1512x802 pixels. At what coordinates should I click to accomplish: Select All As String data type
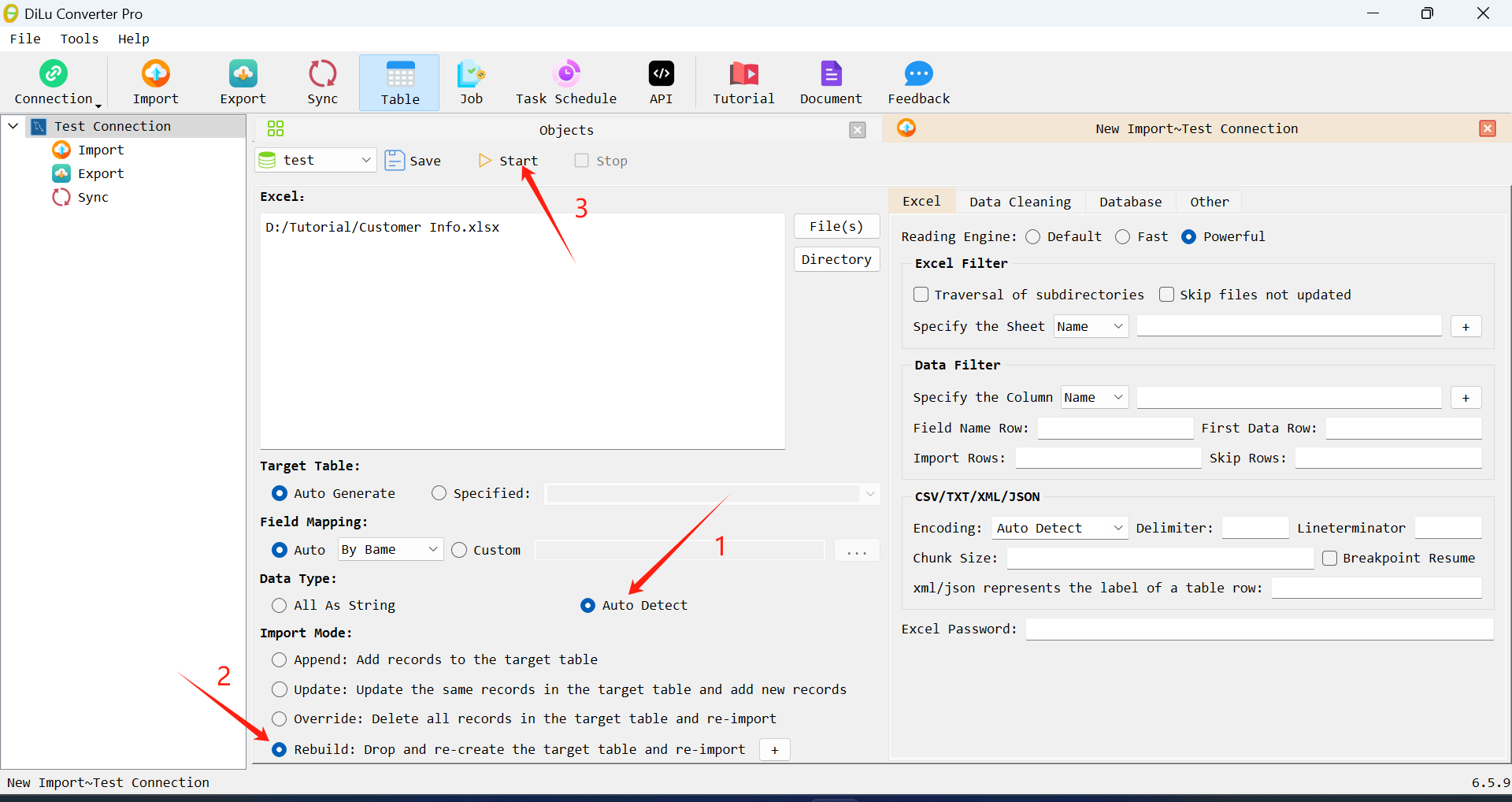pos(279,606)
